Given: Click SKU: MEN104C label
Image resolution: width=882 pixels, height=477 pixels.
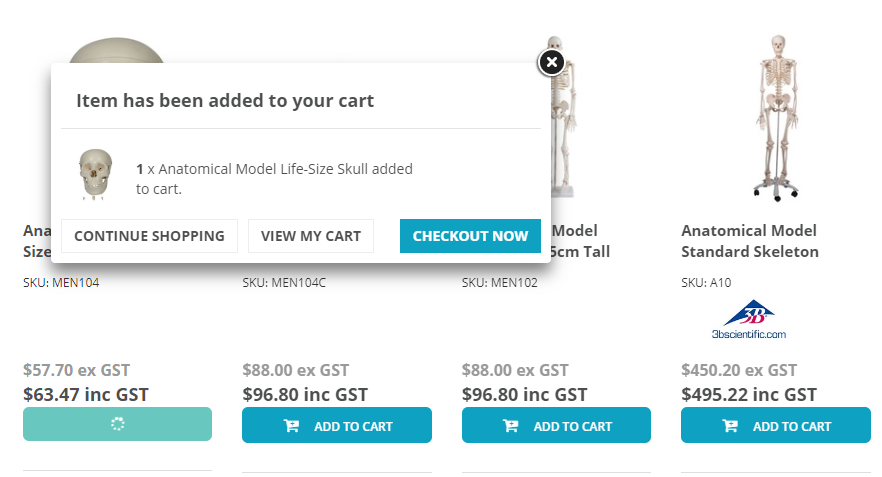Looking at the screenshot, I should (x=284, y=282).
